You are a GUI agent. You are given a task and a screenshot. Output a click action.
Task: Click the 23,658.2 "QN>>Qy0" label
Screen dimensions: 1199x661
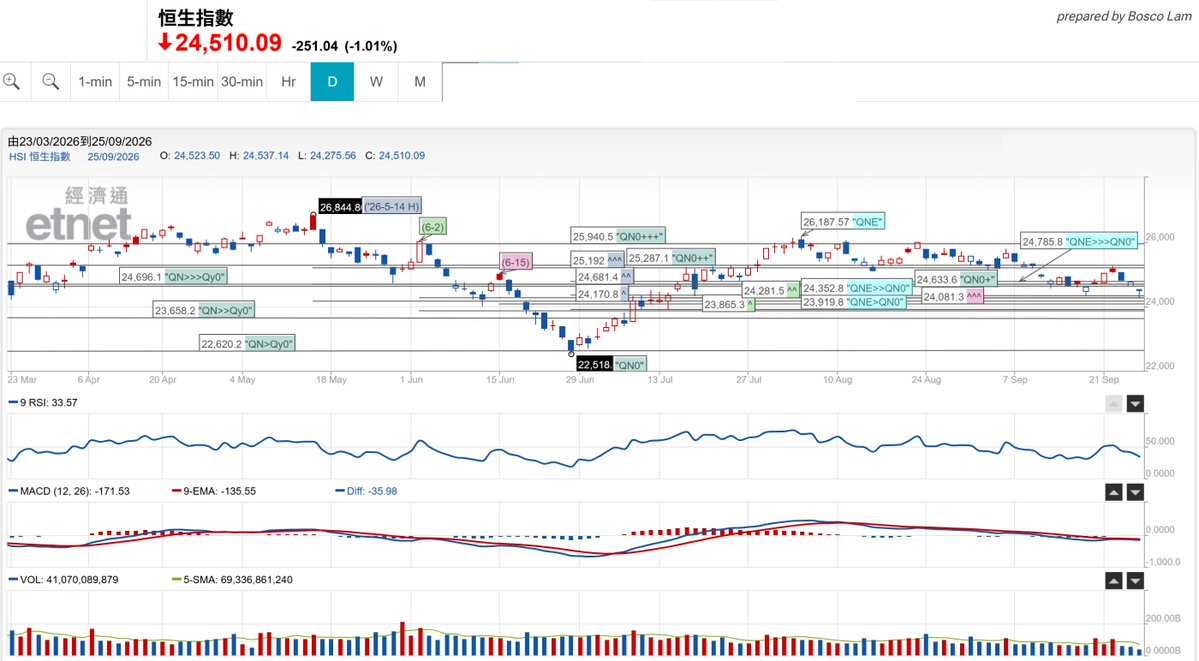coord(203,311)
